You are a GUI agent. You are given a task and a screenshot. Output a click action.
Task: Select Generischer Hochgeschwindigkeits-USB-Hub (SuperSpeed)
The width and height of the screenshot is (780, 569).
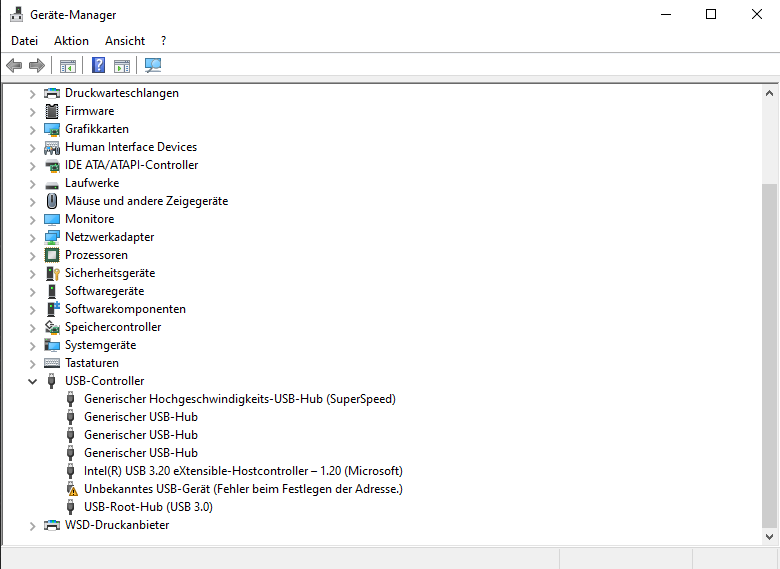pyautogui.click(x=239, y=399)
